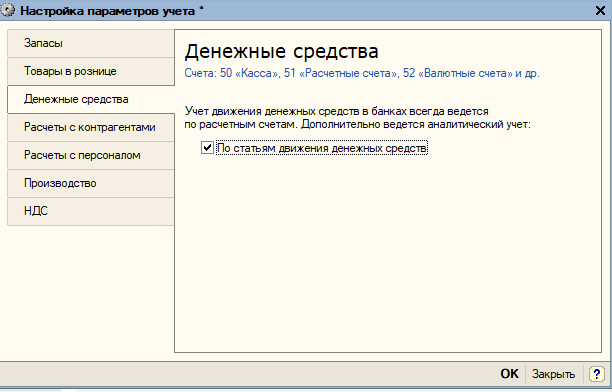
Task: Open the Производство tab
Action: point(91,184)
